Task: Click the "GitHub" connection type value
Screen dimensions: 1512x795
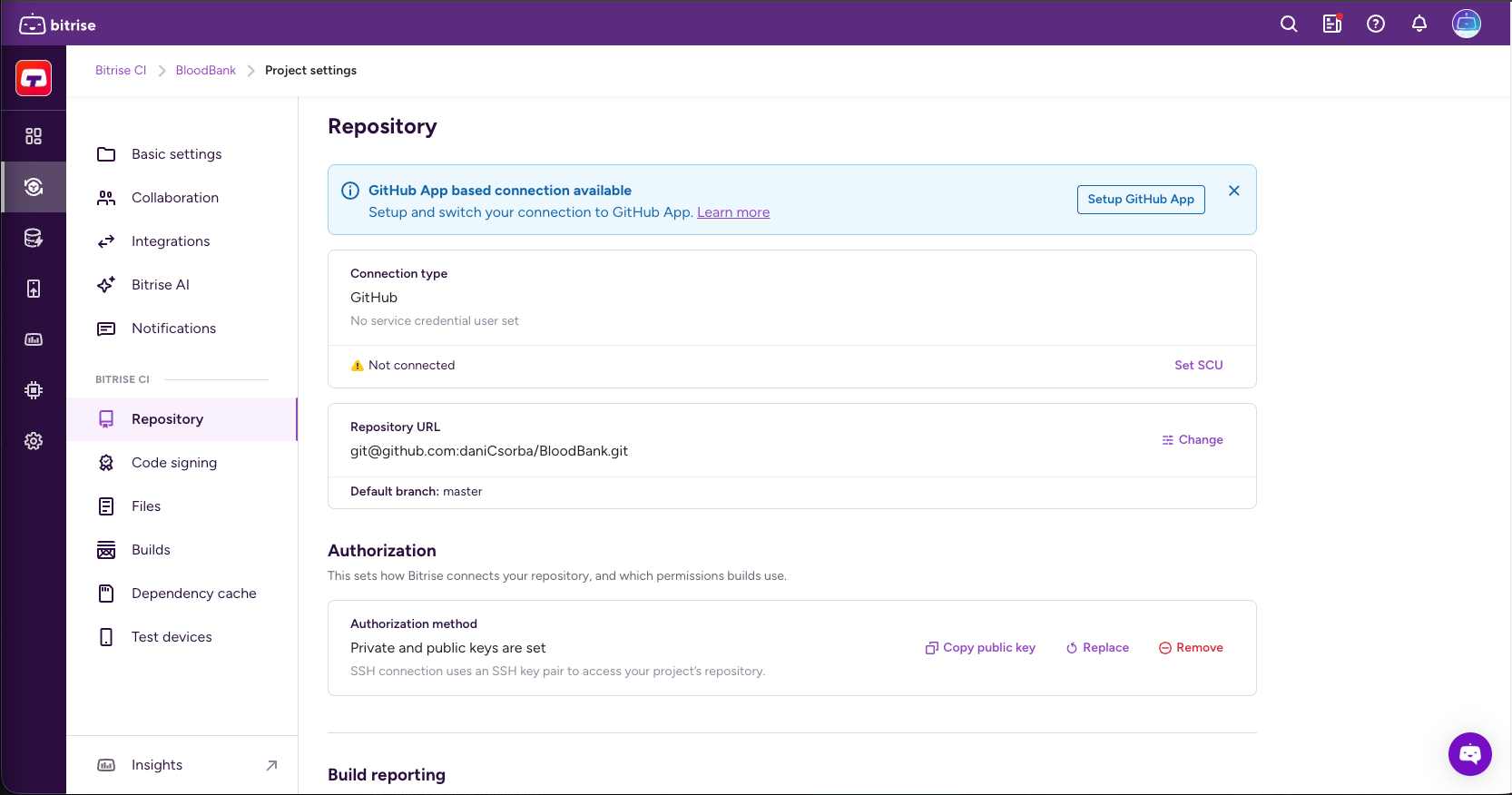Action: click(x=374, y=298)
